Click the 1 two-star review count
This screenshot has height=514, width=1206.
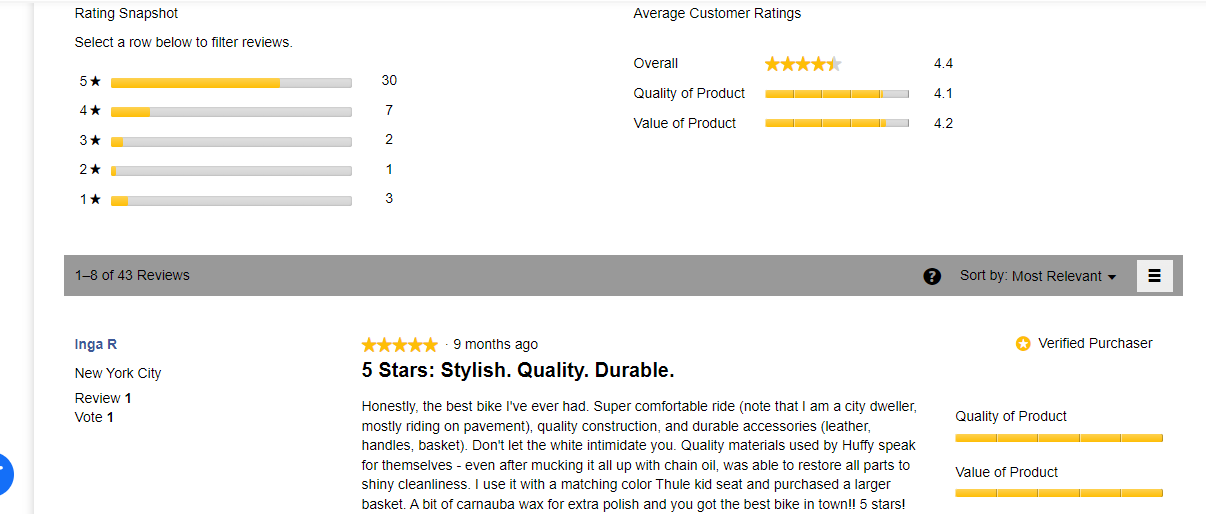[389, 170]
